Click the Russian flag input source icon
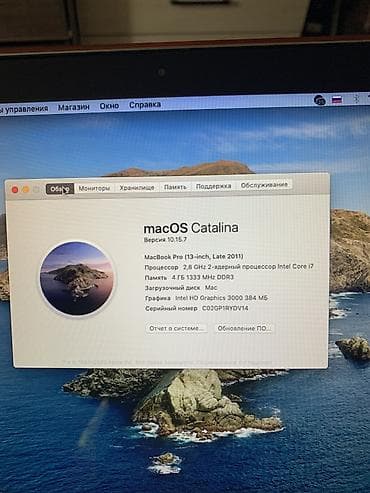Image resolution: width=370 pixels, height=493 pixels. [337, 100]
